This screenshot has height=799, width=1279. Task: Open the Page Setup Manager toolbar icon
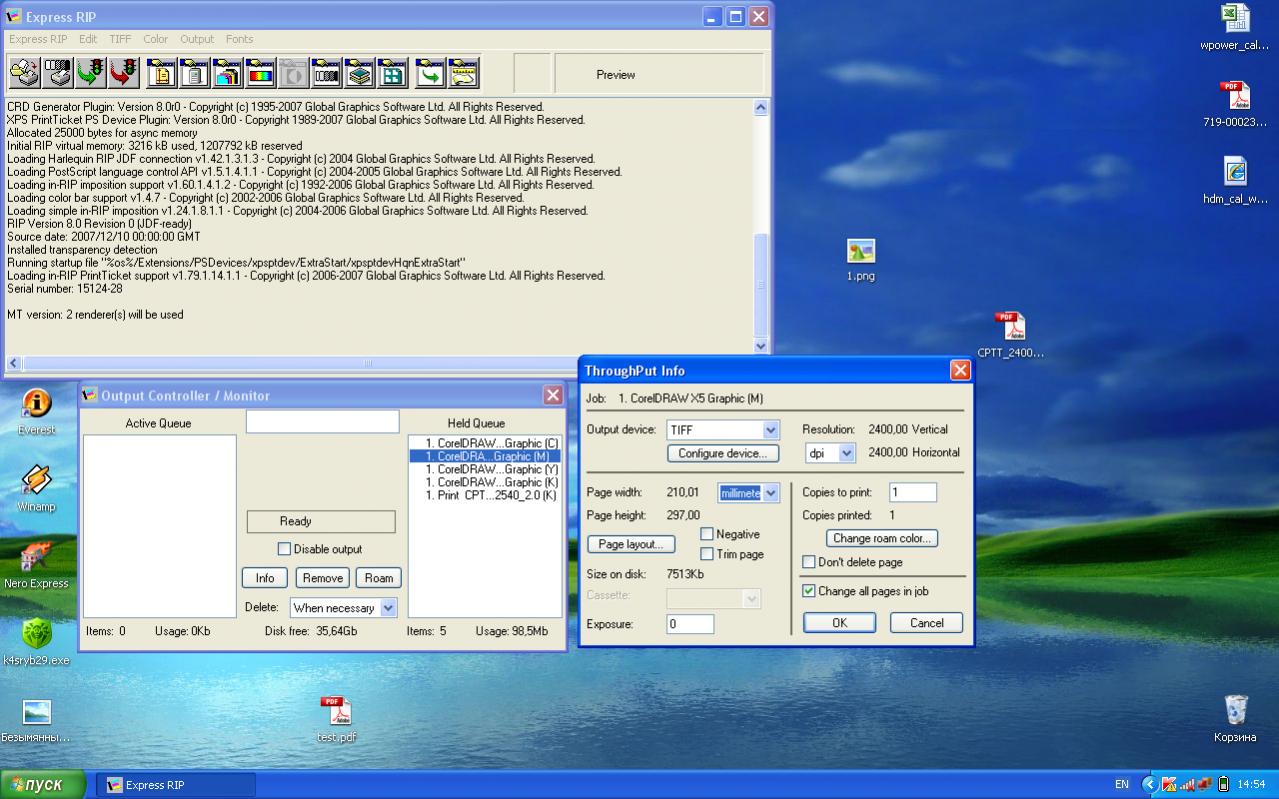coord(161,73)
